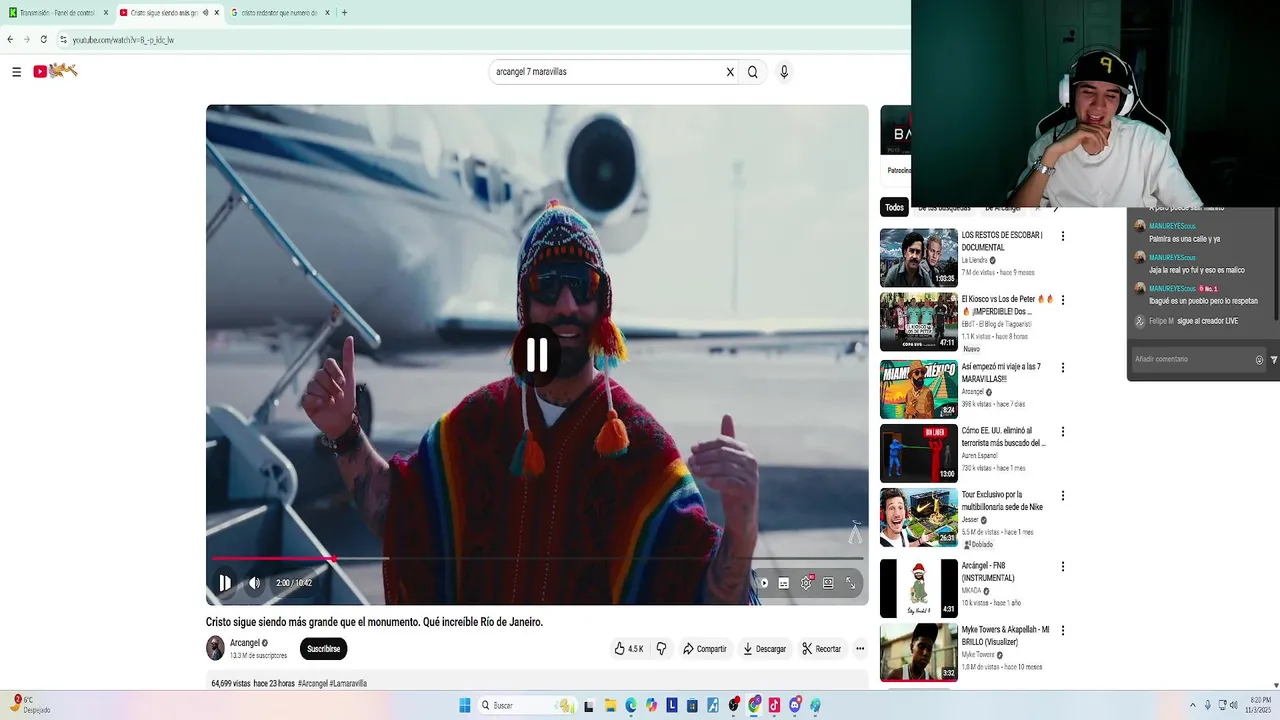
Task: Switch to Transmisión - Panel de control tab
Action: [x=58, y=13]
